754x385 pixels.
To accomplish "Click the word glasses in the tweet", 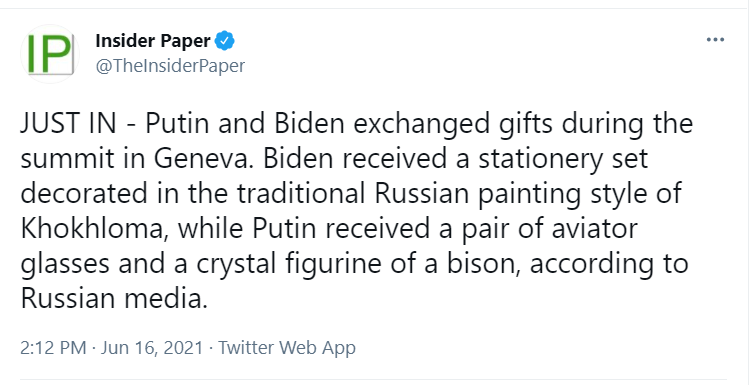I will tap(74, 265).
